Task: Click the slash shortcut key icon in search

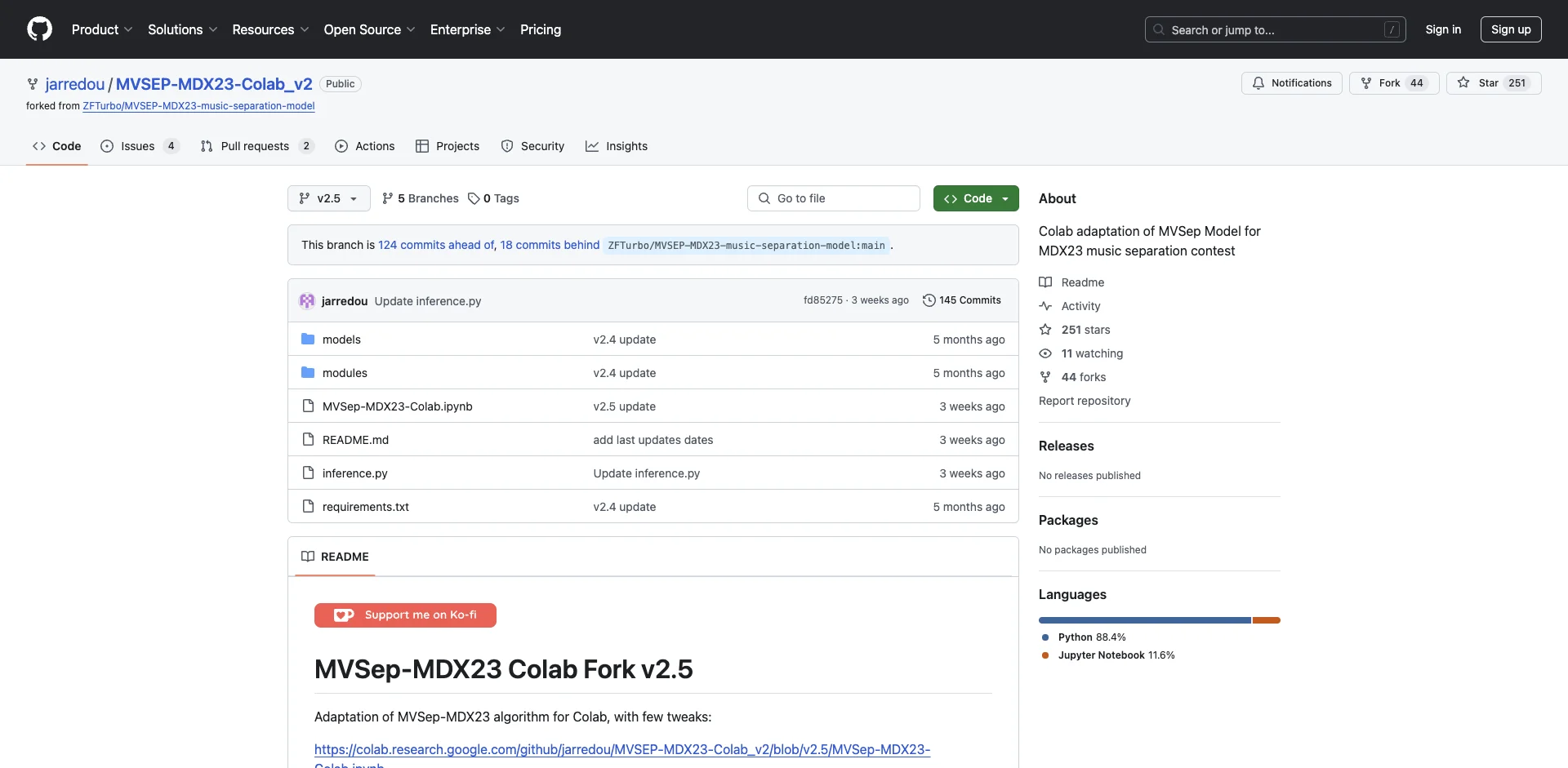Action: tap(1392, 29)
